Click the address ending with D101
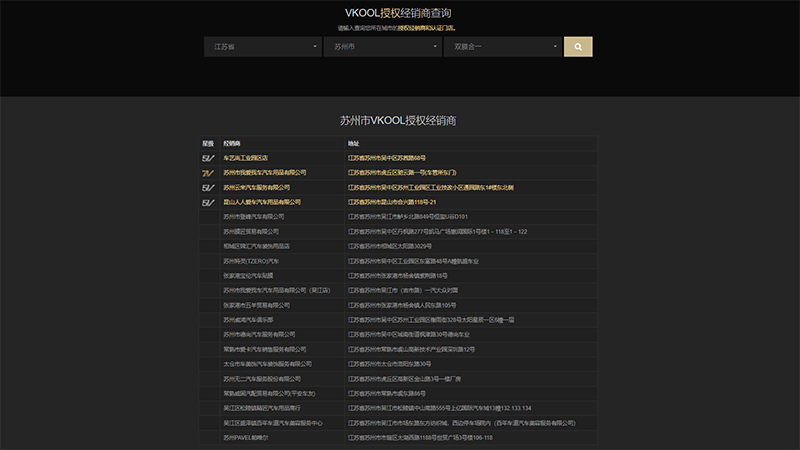 pos(408,216)
